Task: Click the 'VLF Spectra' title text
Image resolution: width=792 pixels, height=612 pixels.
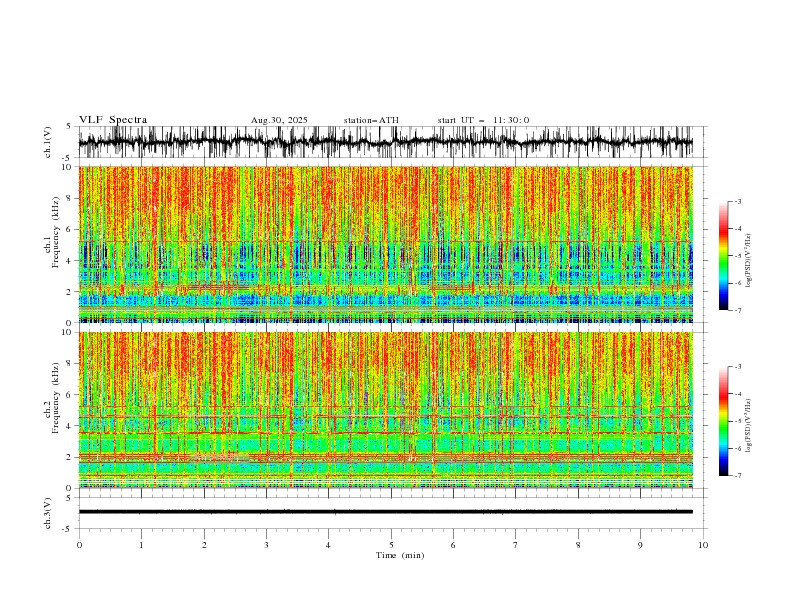Action: coord(113,120)
